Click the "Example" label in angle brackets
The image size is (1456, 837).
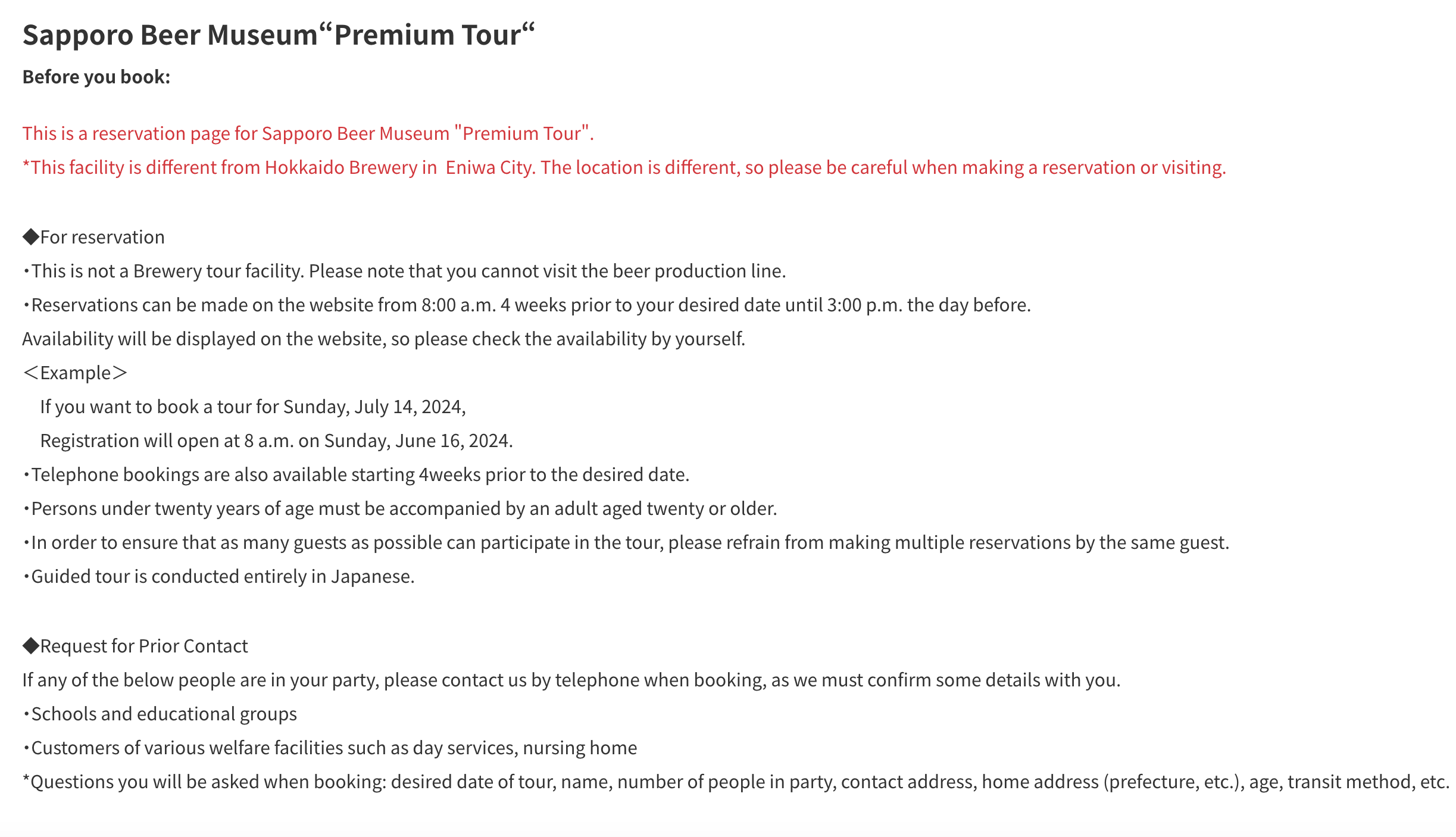click(x=75, y=373)
